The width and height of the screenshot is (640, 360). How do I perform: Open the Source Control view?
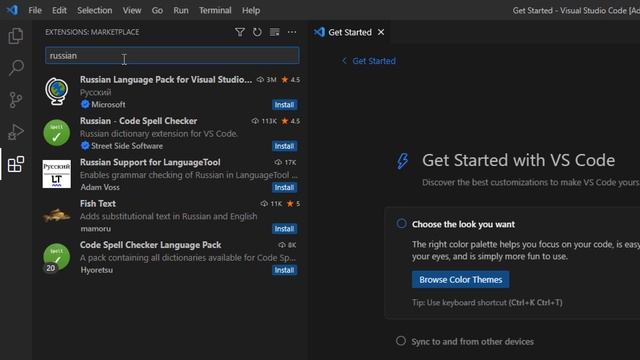coord(16,100)
